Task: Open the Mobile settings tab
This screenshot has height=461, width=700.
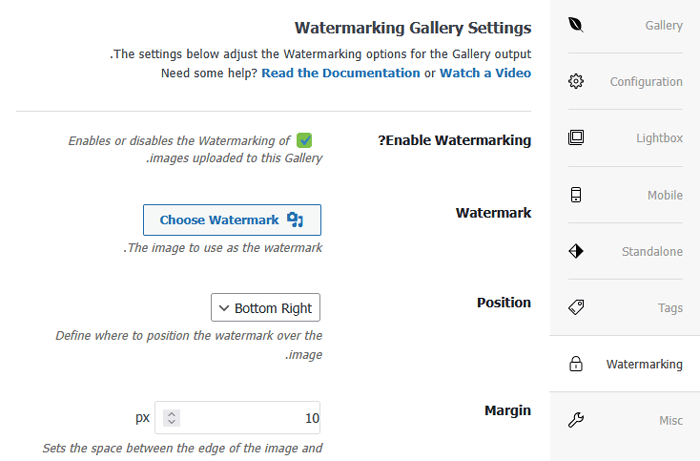Action: point(665,195)
